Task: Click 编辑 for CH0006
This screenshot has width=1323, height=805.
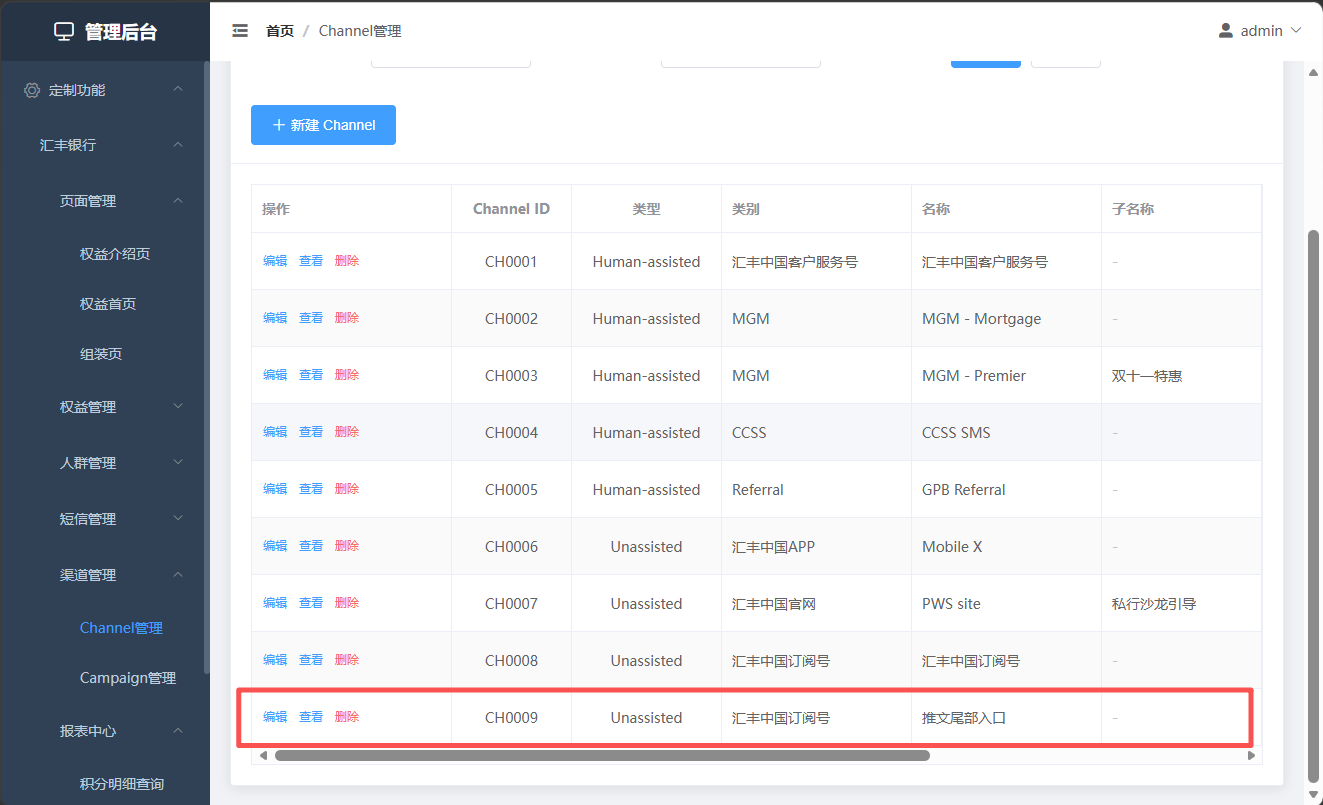Action: click(x=275, y=546)
